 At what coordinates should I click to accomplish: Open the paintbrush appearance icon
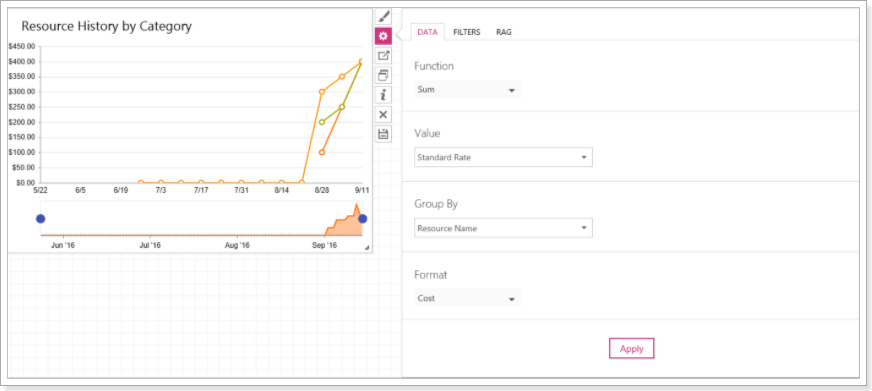[383, 17]
